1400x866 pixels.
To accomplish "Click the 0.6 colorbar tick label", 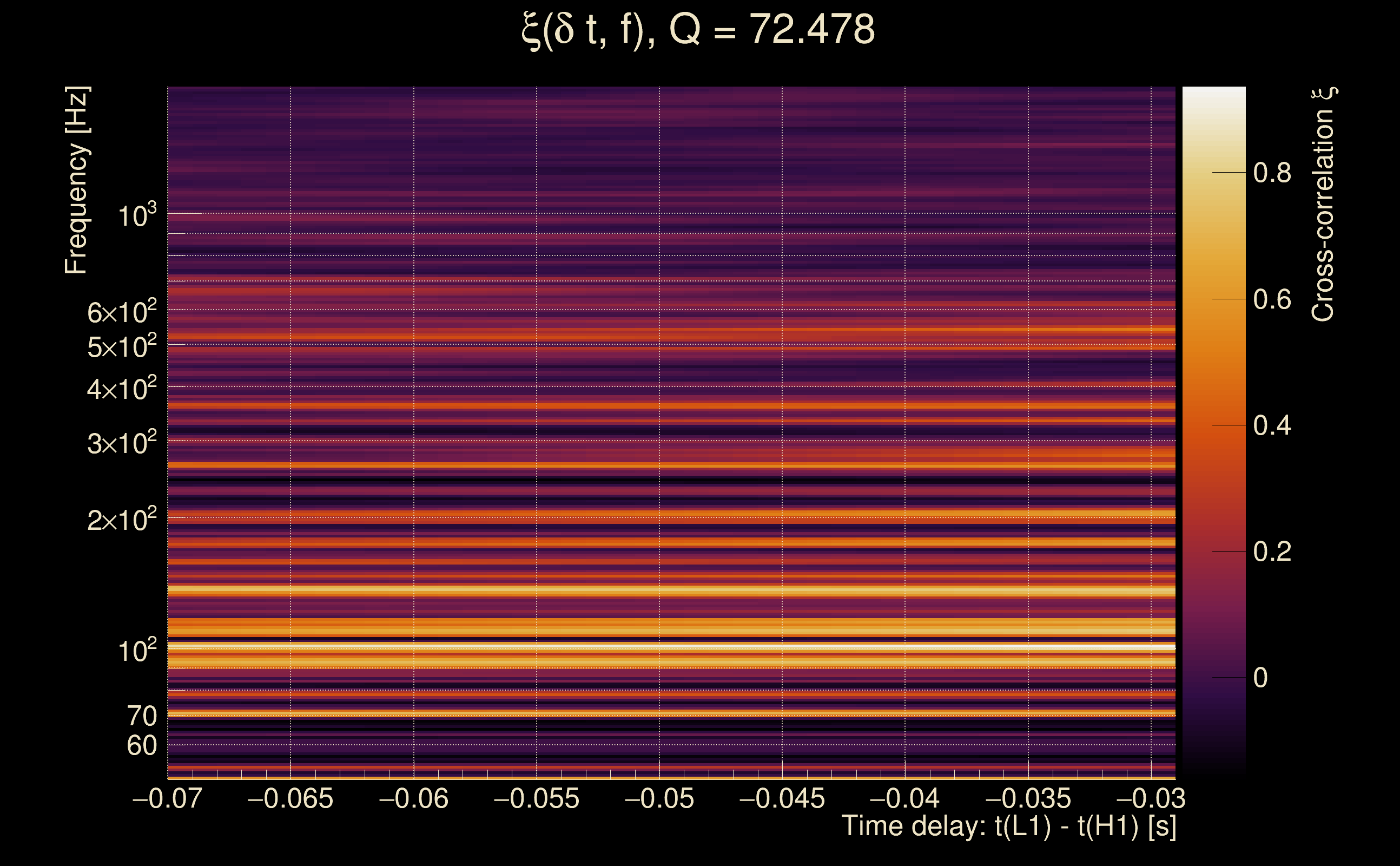I will [x=1272, y=299].
